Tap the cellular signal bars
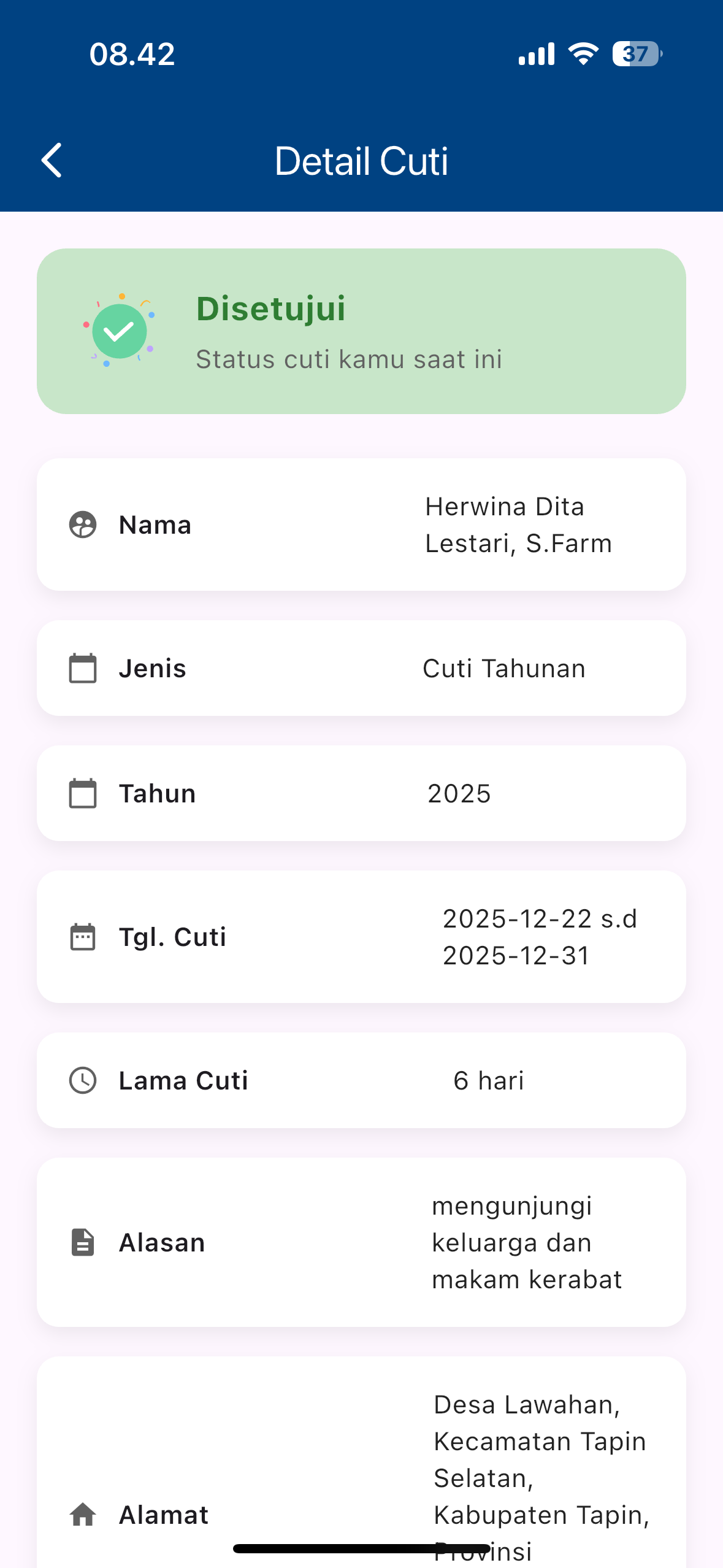The width and height of the screenshot is (723, 1568). (x=537, y=54)
